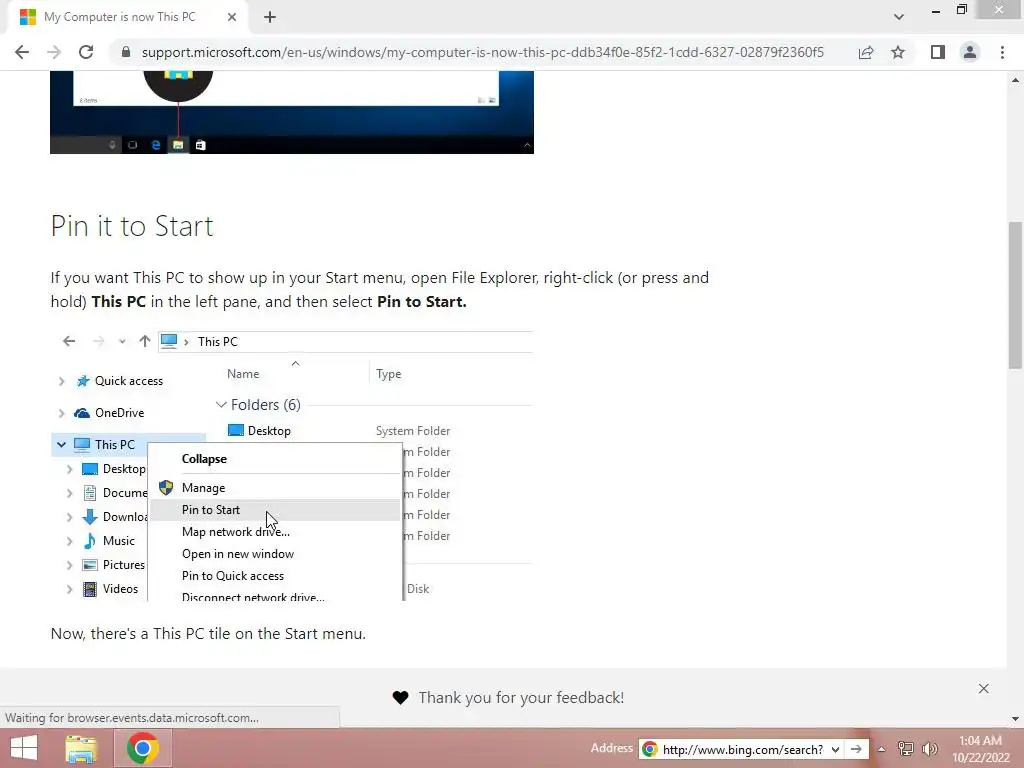Open the volume speaker icon in tray
Viewport: 1024px width, 768px height.
[929, 749]
